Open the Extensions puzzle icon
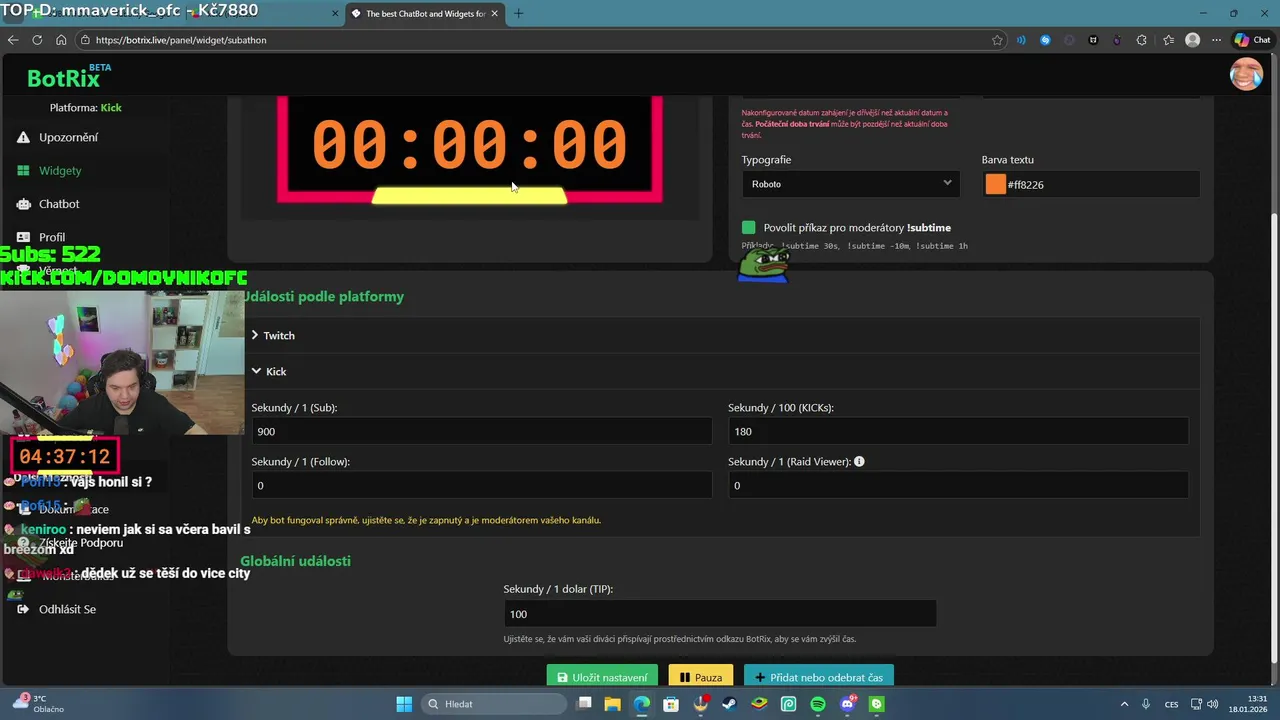 point(1142,40)
